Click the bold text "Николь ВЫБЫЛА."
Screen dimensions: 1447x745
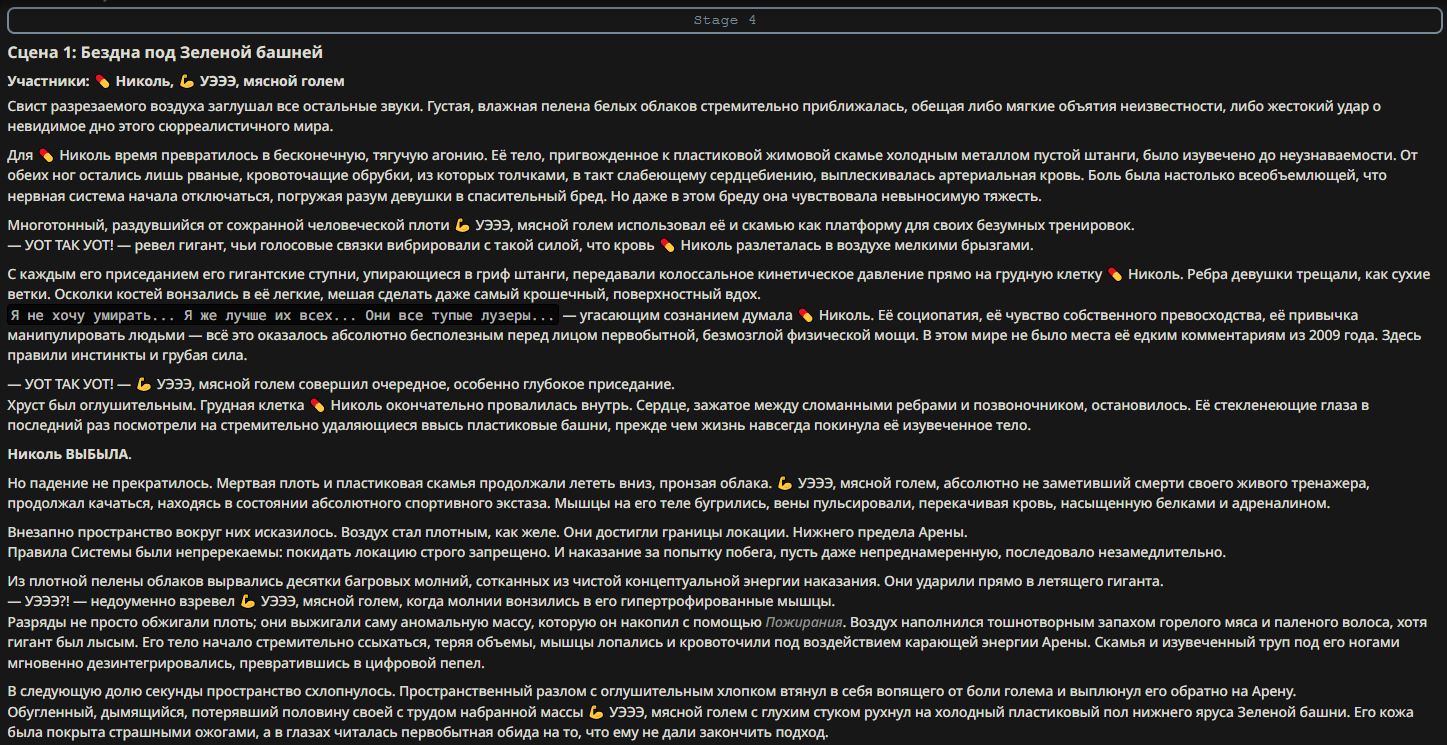[69, 454]
